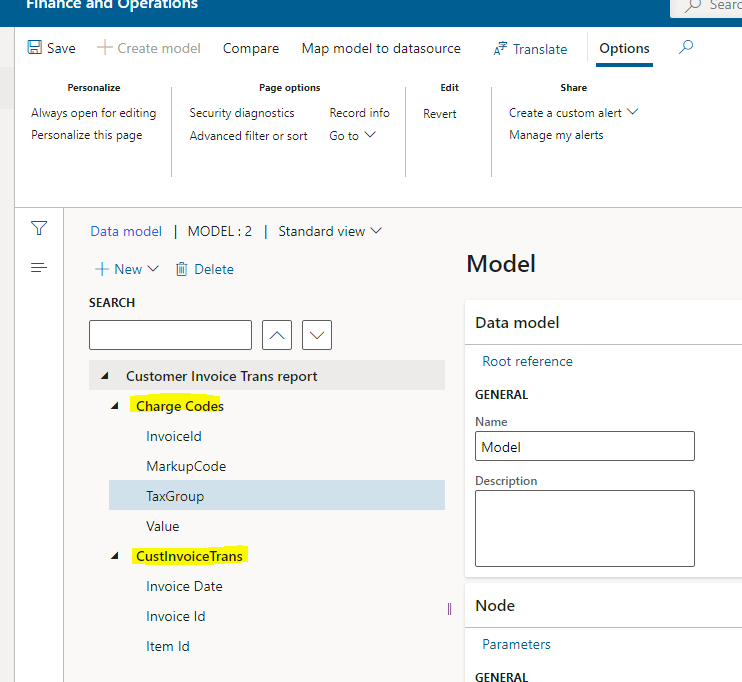Expand the Go to dropdown
The height and width of the screenshot is (682, 742).
pos(352,136)
